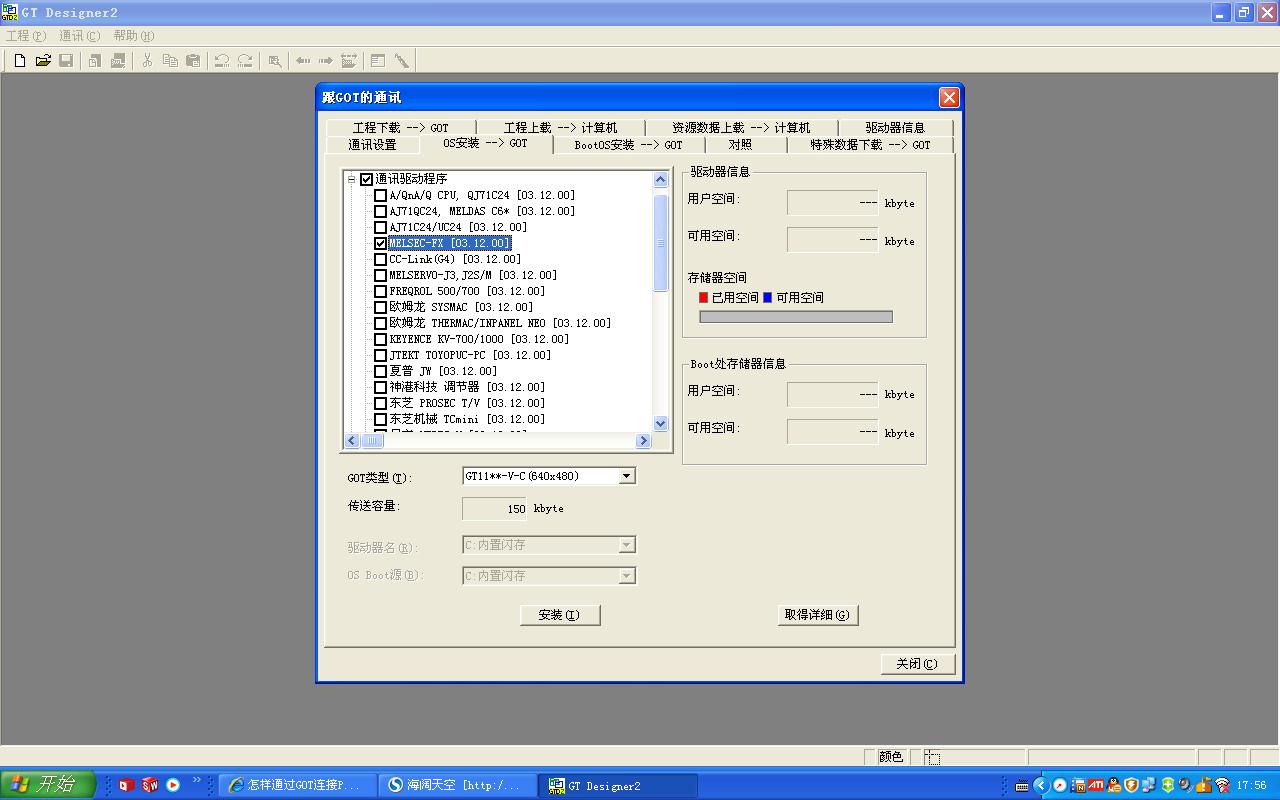Enable the KEYENCE KV-700/1000 checkbox
Viewport: 1280px width, 800px height.
point(380,339)
